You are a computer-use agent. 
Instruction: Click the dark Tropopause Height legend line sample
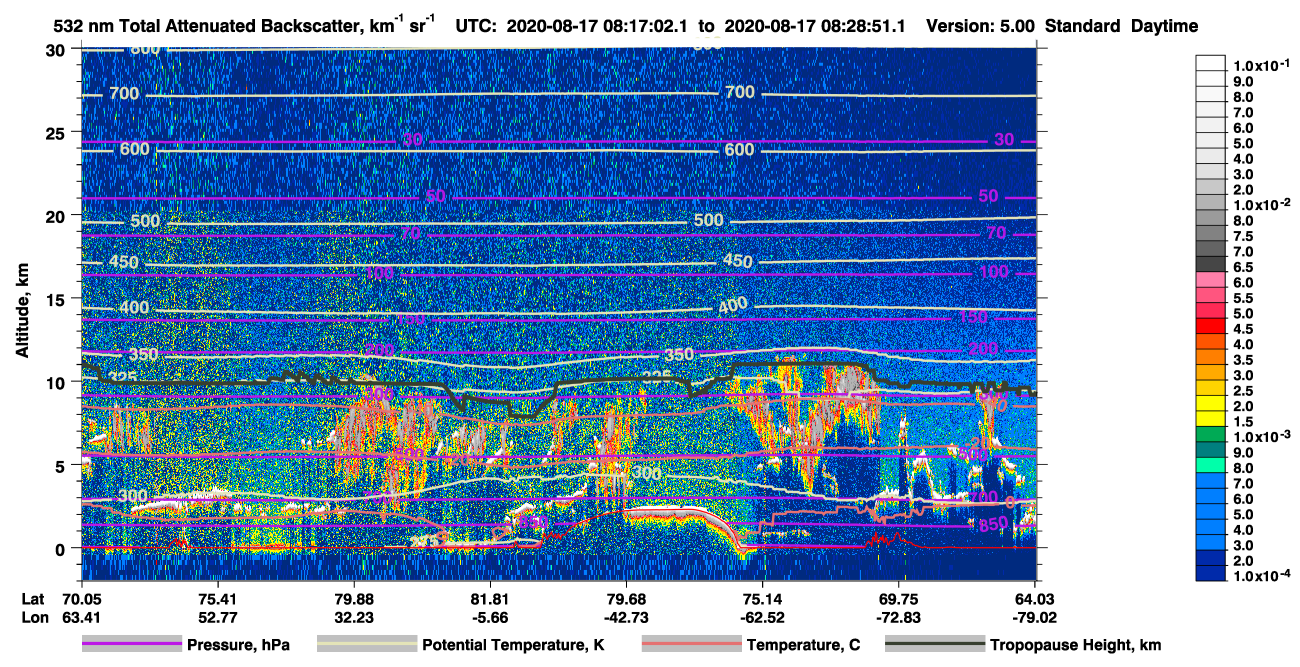[934, 645]
